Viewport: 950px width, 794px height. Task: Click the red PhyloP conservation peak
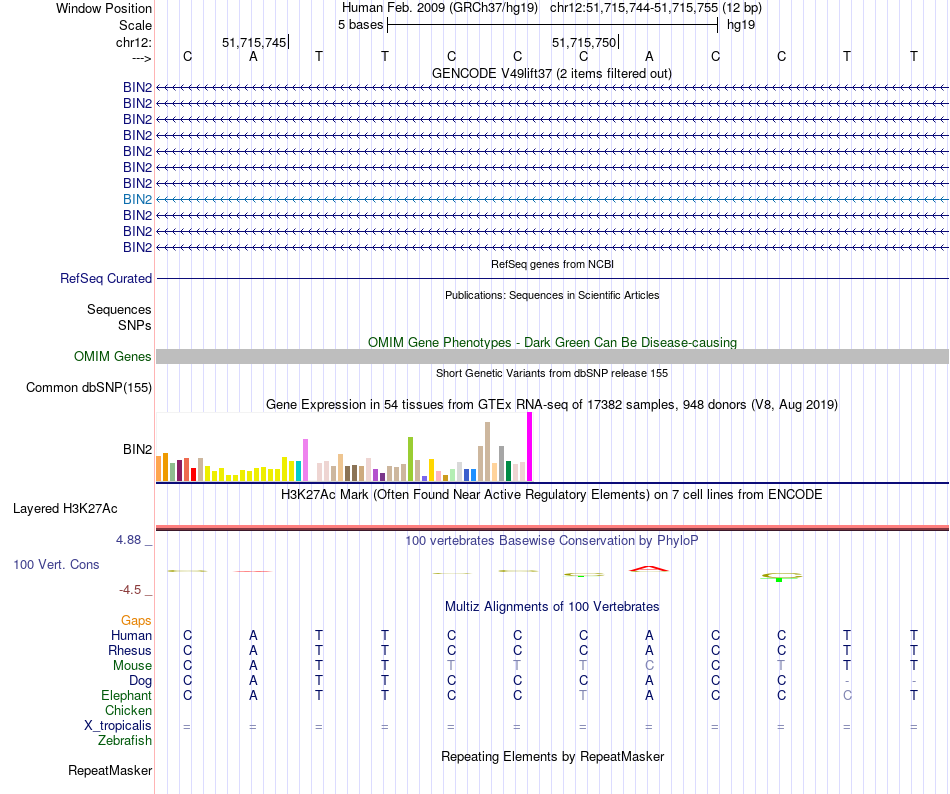coord(649,568)
